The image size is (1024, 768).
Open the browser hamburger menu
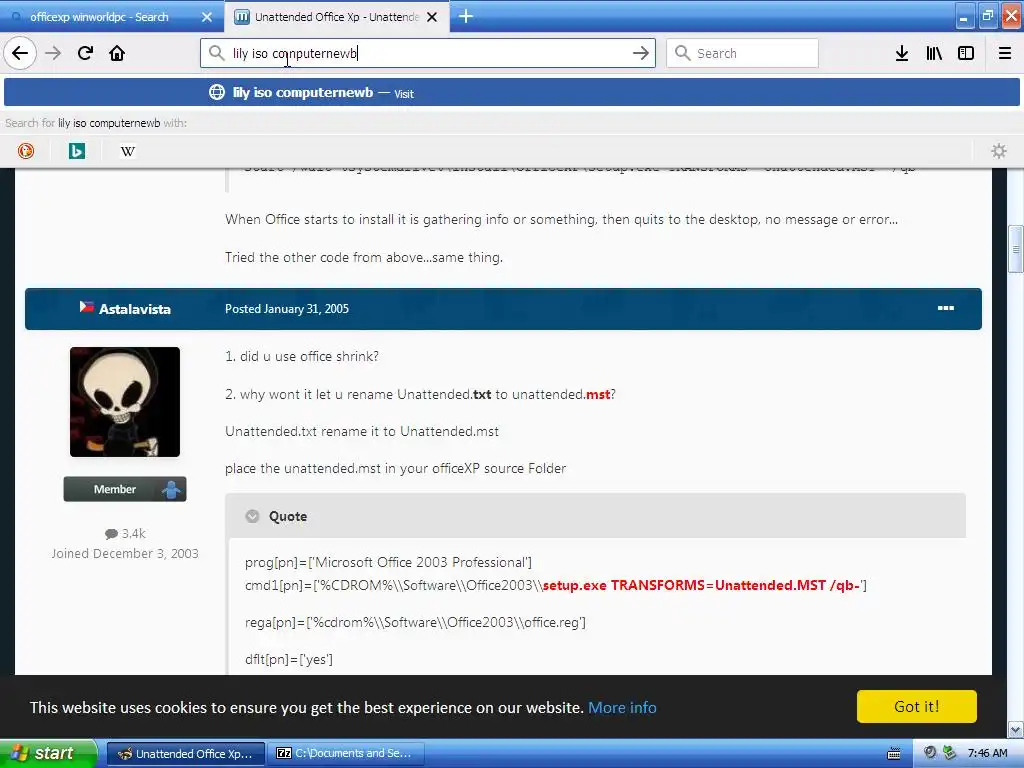coord(1005,54)
